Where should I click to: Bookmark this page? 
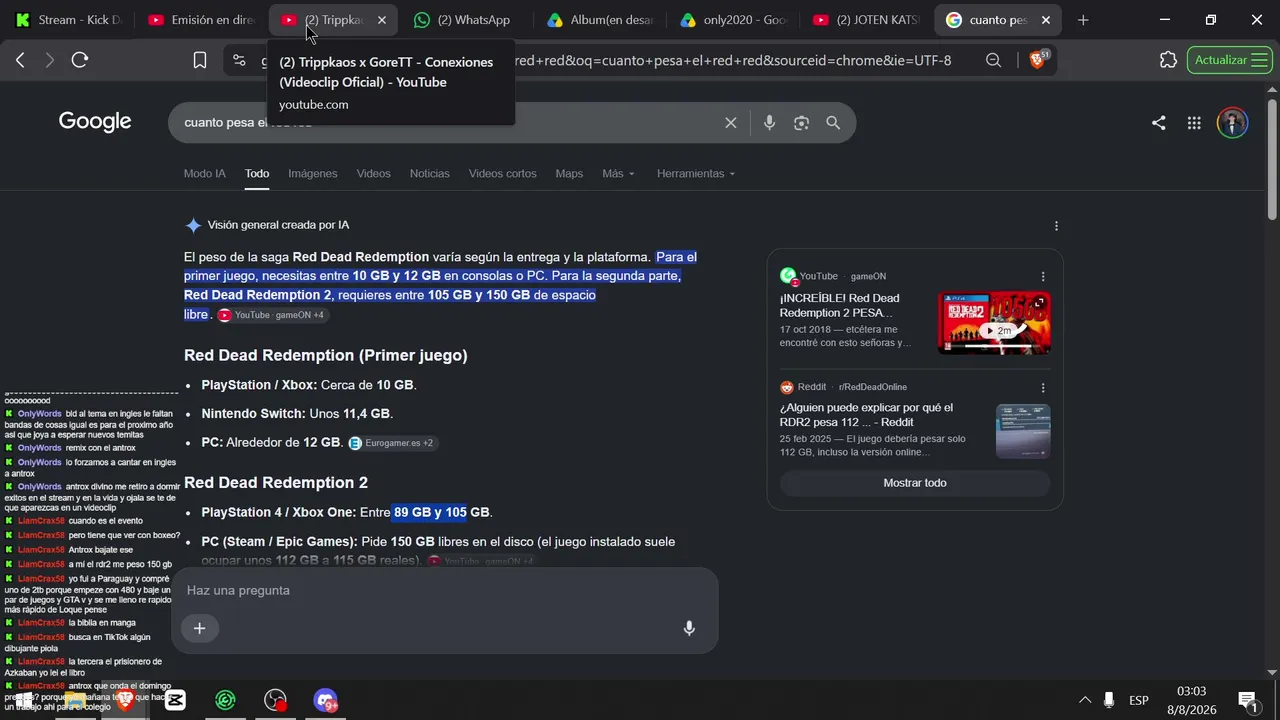point(200,60)
